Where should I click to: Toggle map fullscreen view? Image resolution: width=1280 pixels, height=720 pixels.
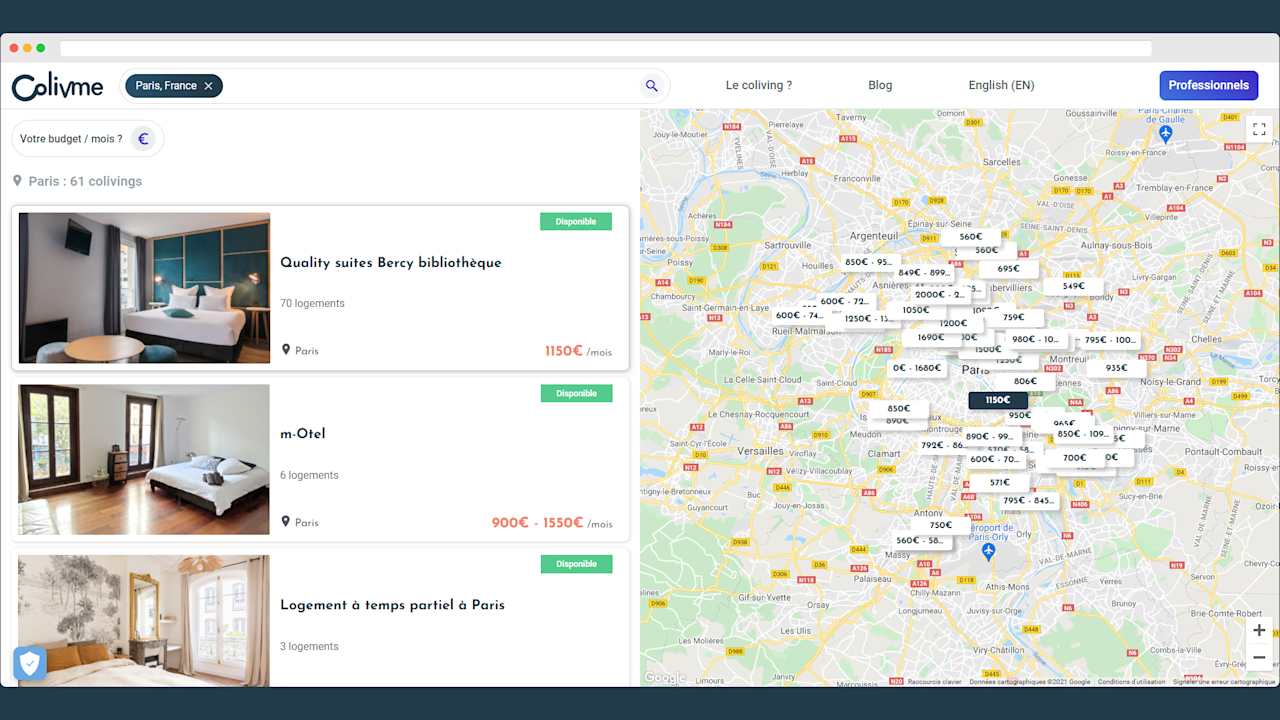pos(1259,129)
